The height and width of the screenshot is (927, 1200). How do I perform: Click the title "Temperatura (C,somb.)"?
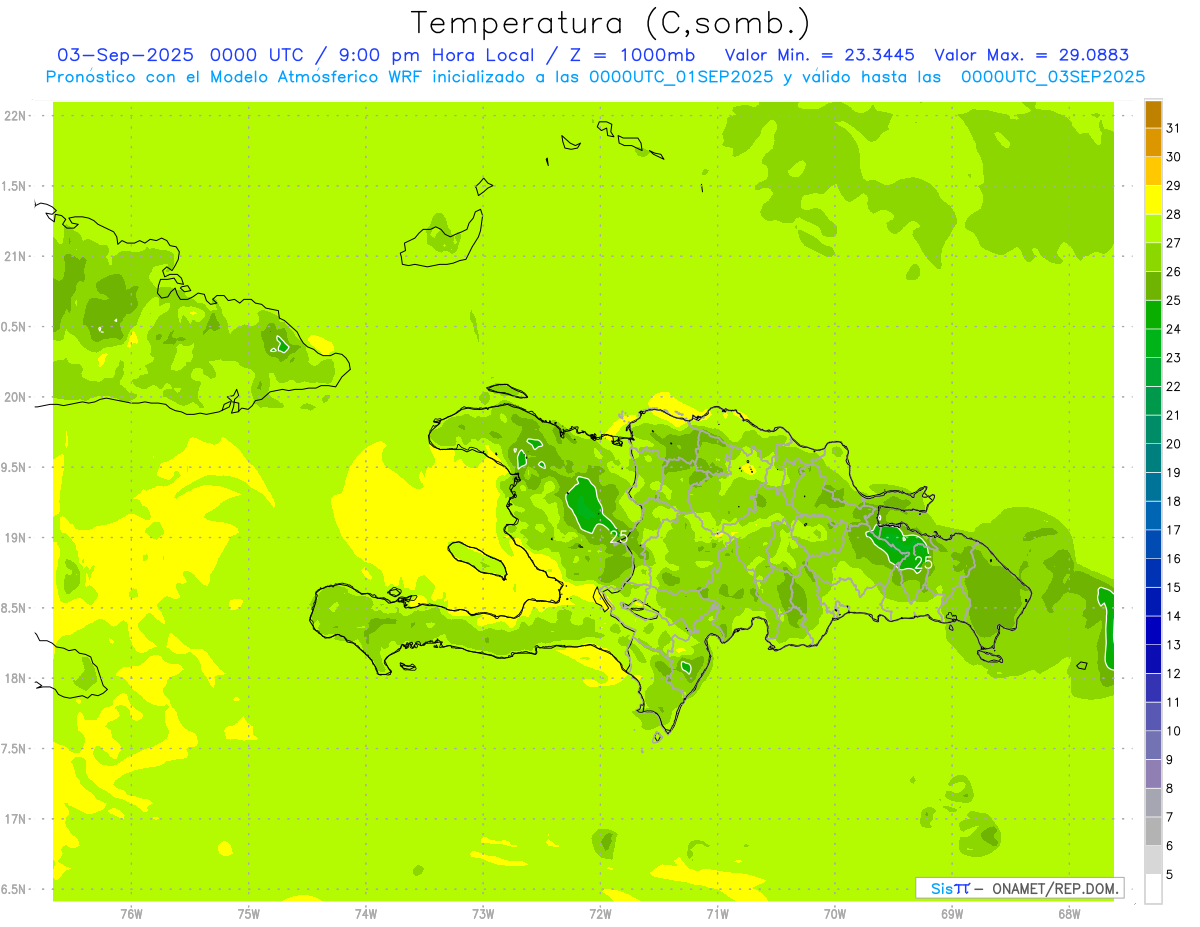[x=611, y=23]
